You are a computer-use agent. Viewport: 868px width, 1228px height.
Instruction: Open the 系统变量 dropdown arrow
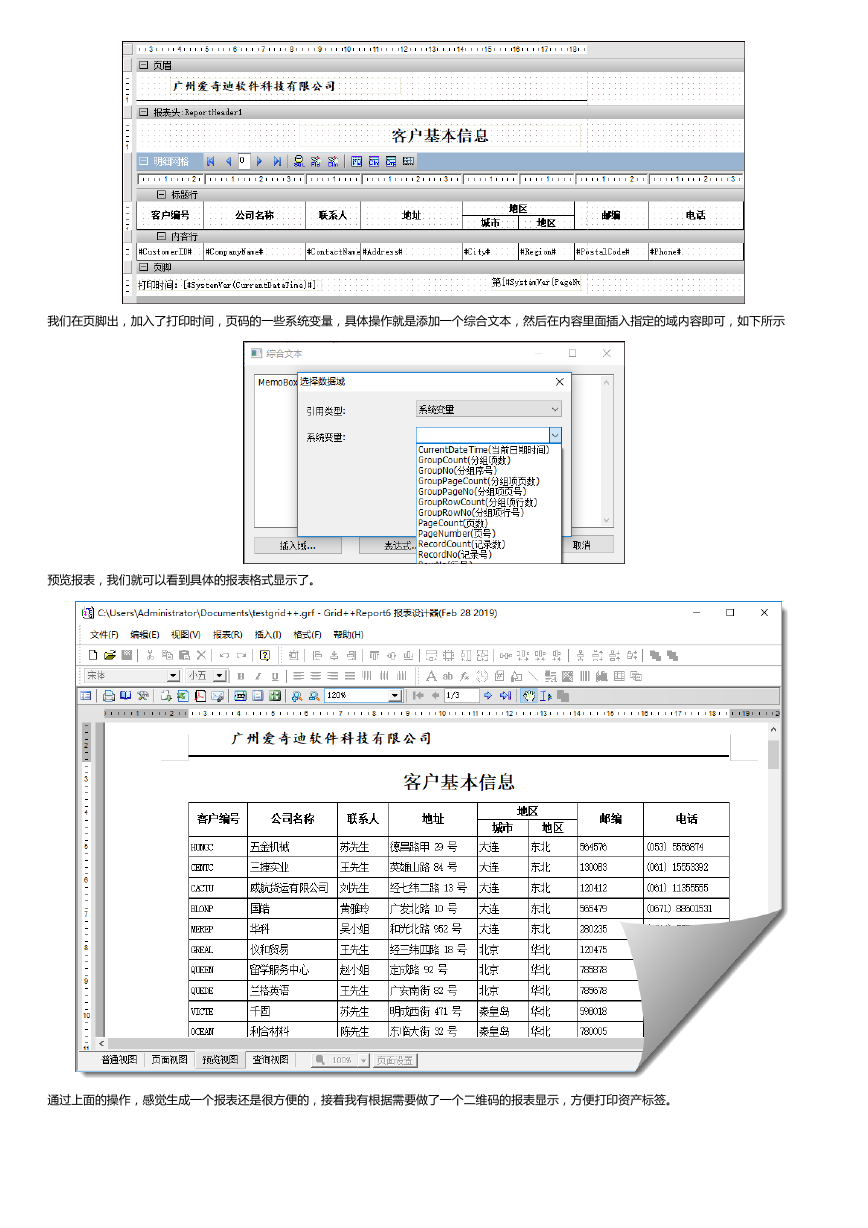(x=555, y=435)
